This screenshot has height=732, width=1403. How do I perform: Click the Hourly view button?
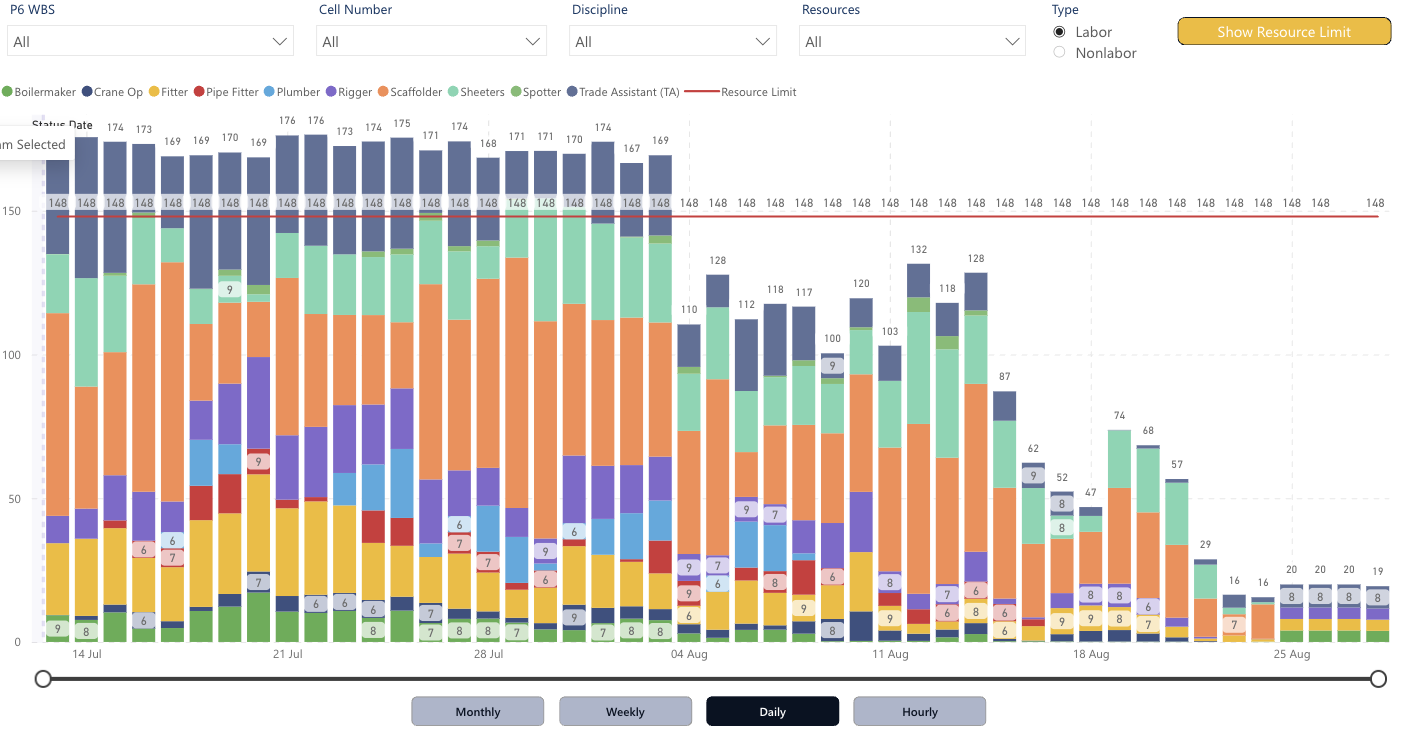pyautogui.click(x=919, y=712)
